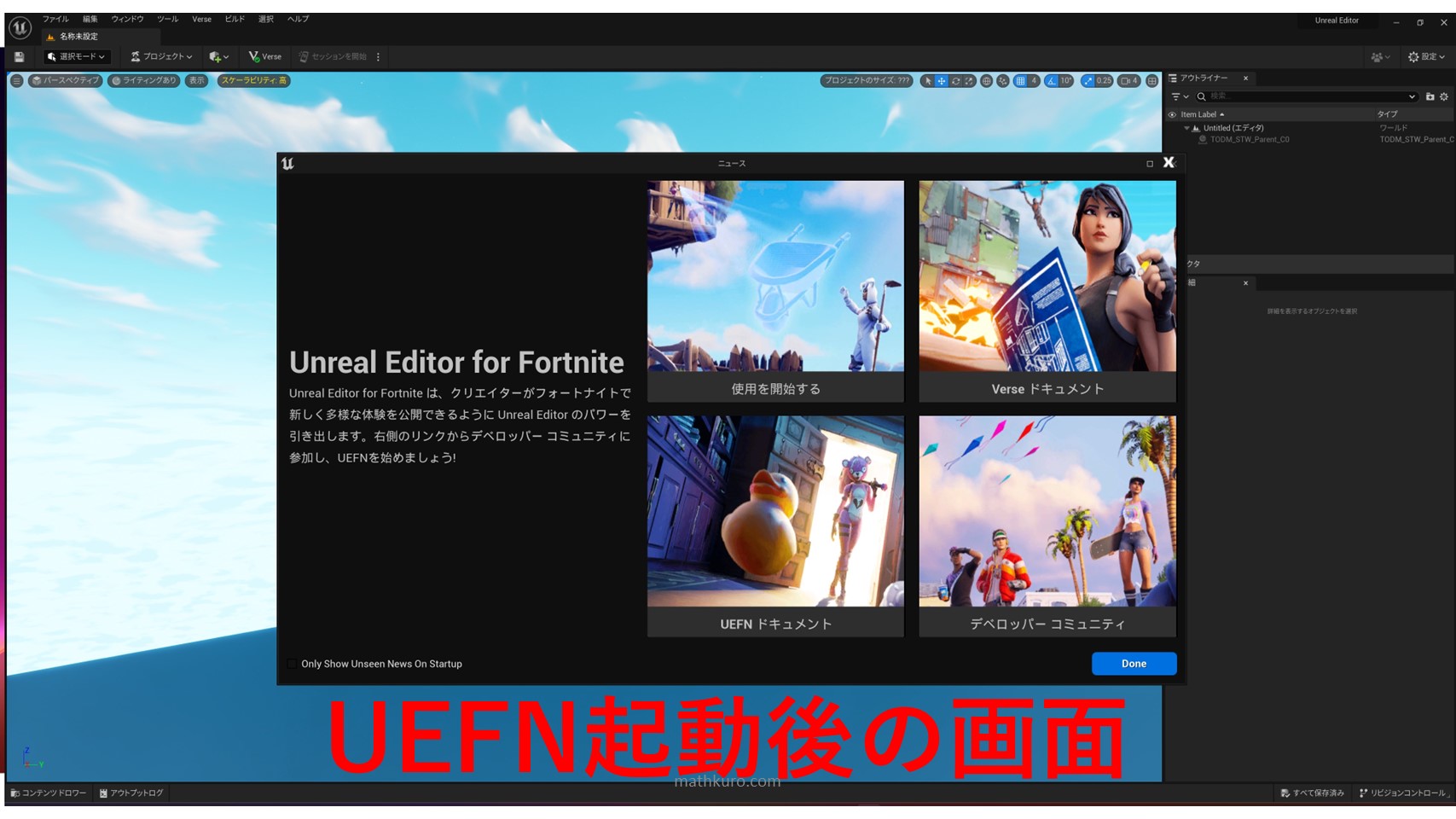The height and width of the screenshot is (819, 1456).
Task: Click the viewport layout maximize icon
Action: [1152, 81]
